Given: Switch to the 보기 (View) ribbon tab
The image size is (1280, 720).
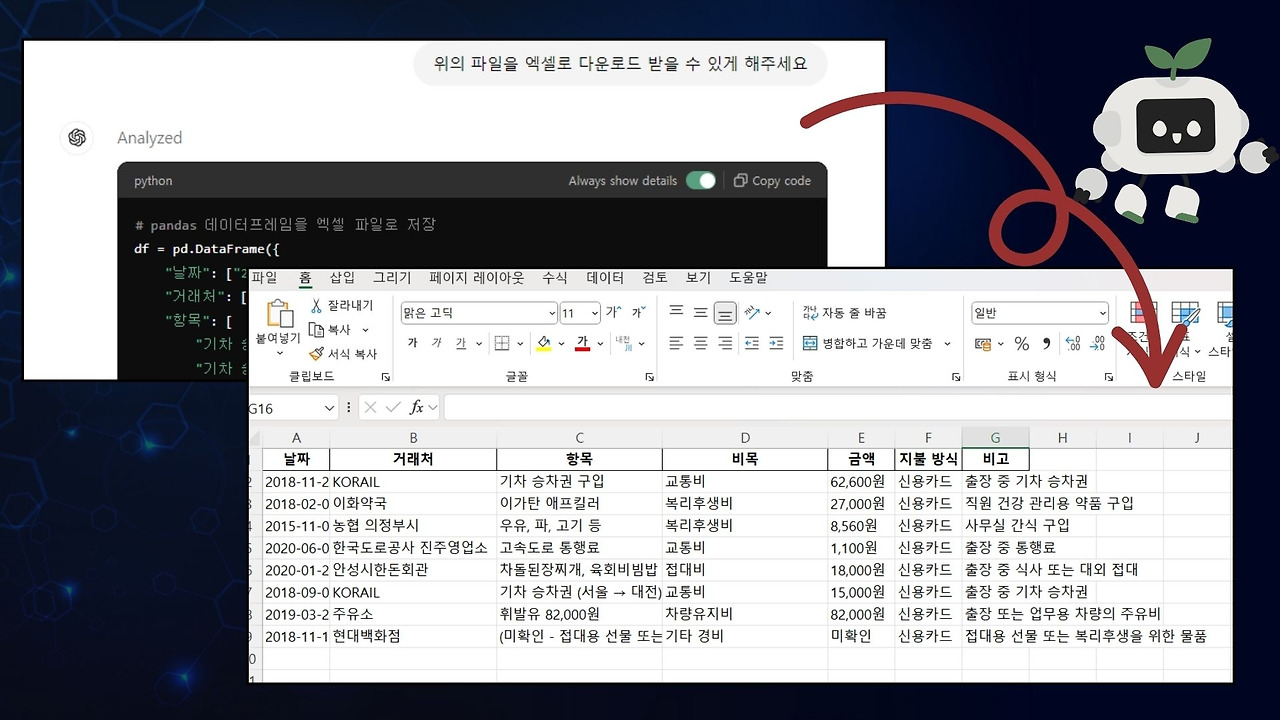Looking at the screenshot, I should [x=699, y=278].
